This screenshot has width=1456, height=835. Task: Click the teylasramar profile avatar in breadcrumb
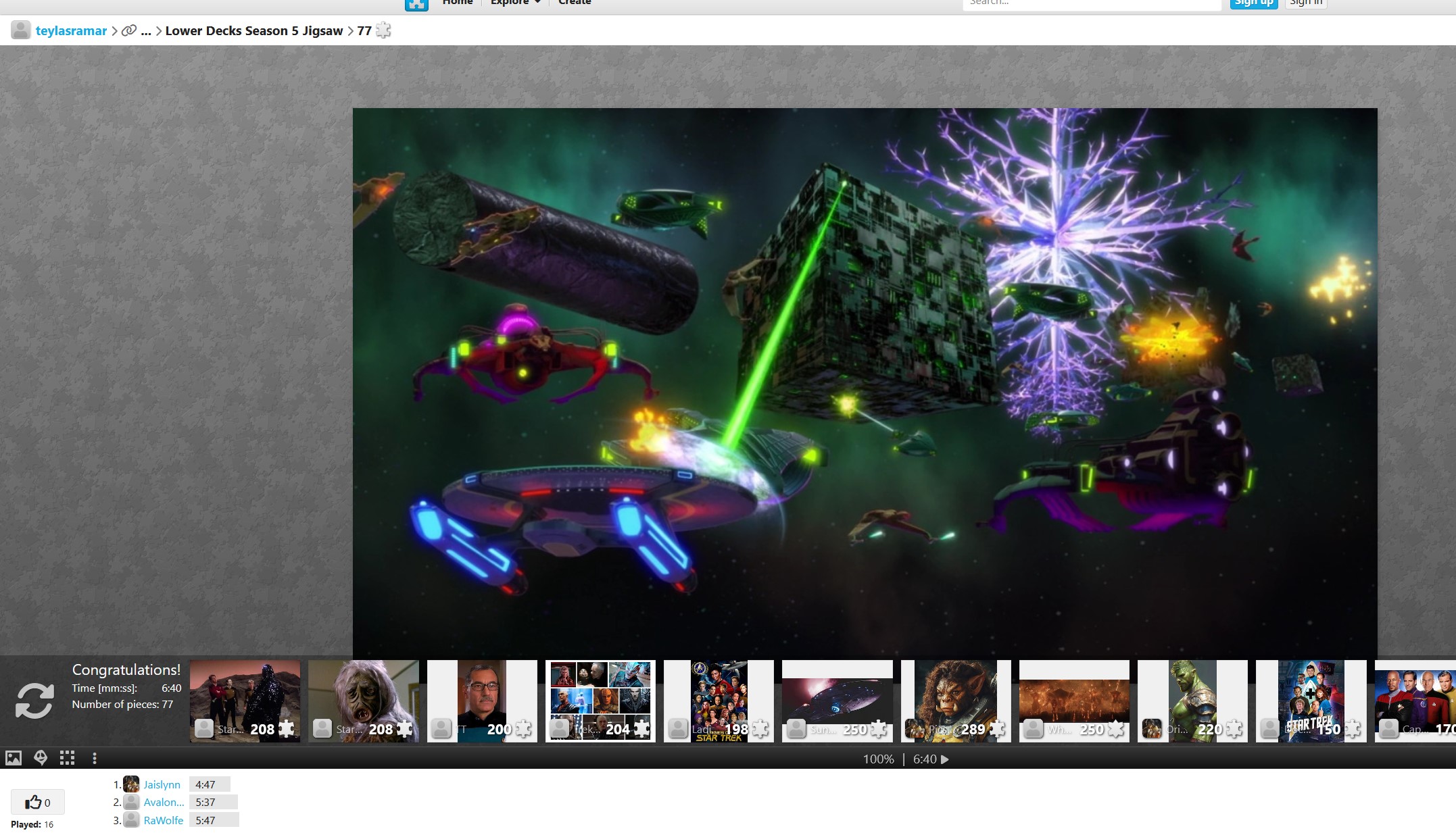pos(21,30)
